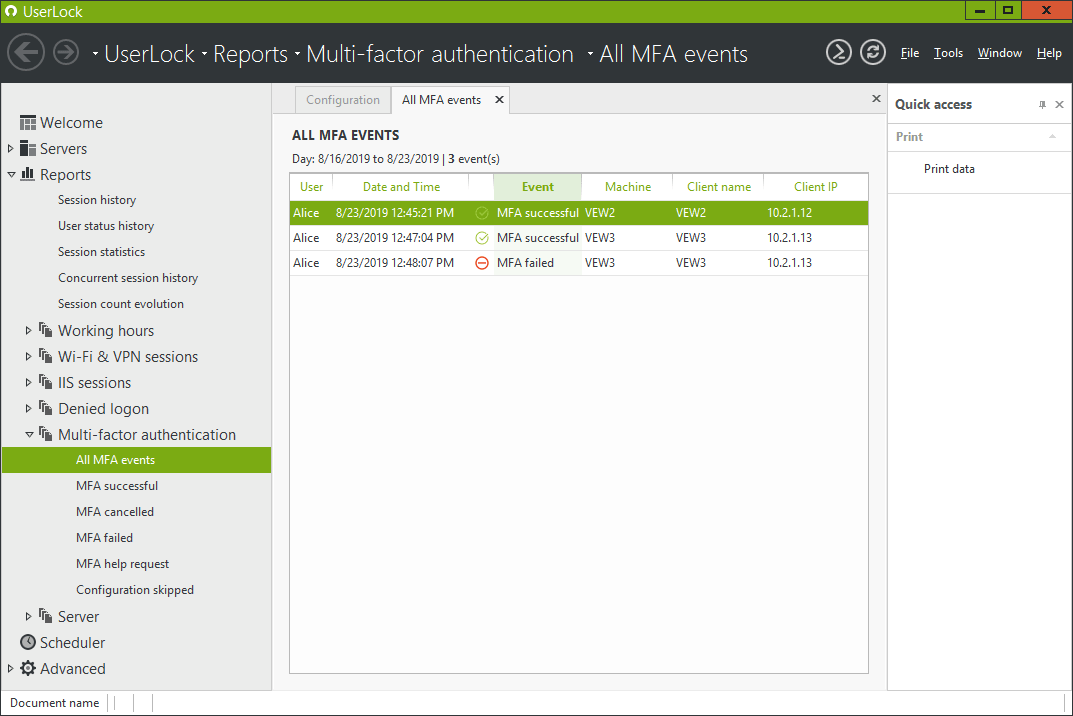Image resolution: width=1073 pixels, height=716 pixels.
Task: Click Breadcrumb Reports text in header
Action: coord(250,54)
